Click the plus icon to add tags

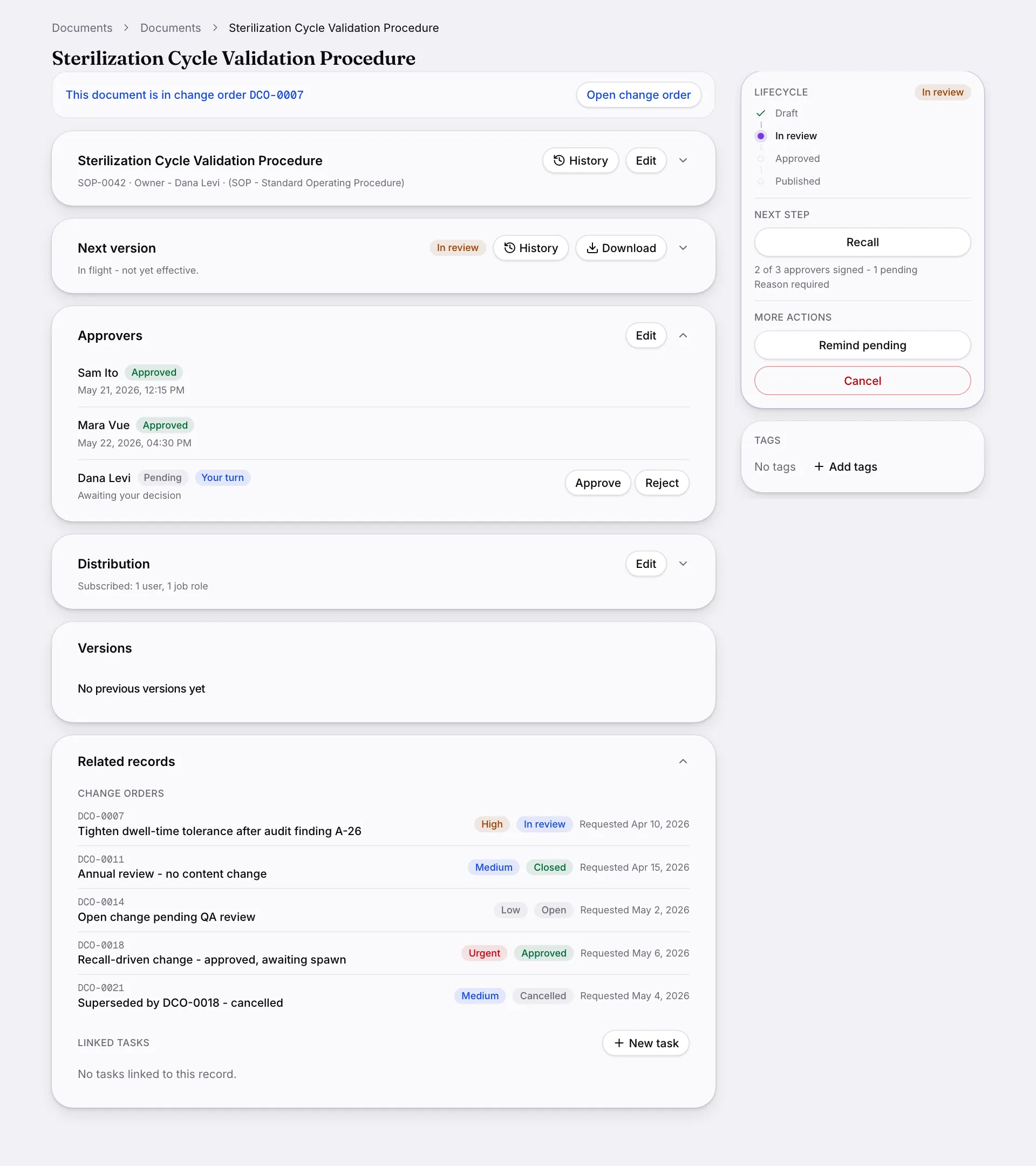tap(818, 466)
